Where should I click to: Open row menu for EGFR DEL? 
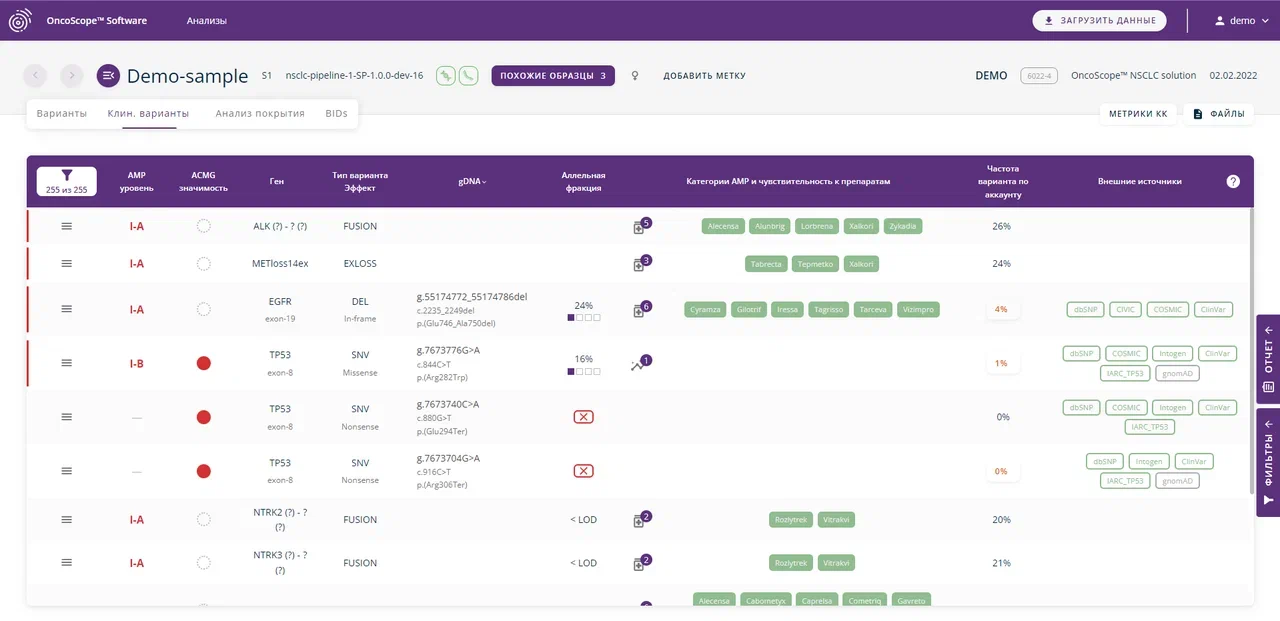pos(67,309)
